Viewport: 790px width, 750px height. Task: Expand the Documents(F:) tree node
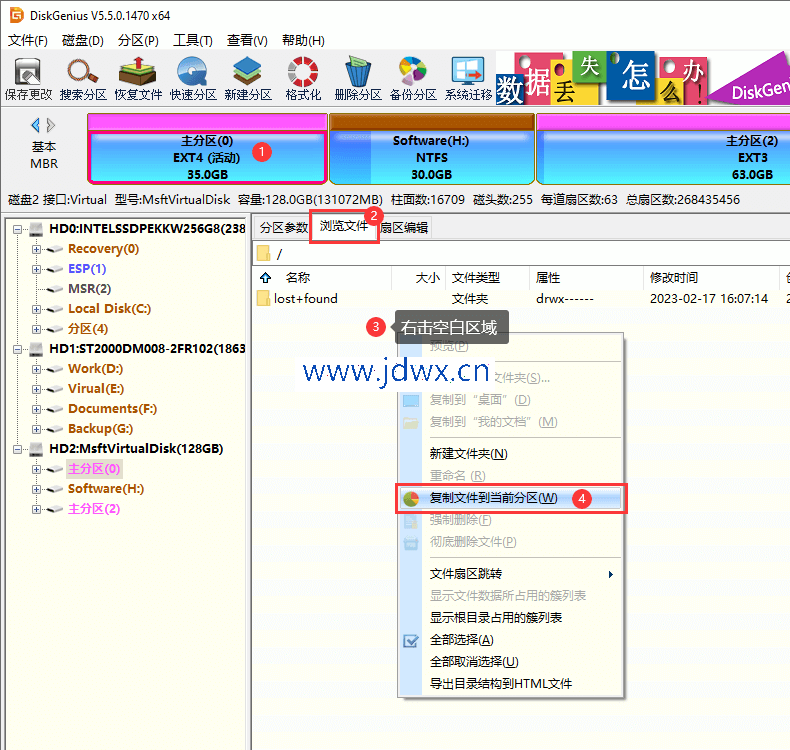pyautogui.click(x=36, y=408)
